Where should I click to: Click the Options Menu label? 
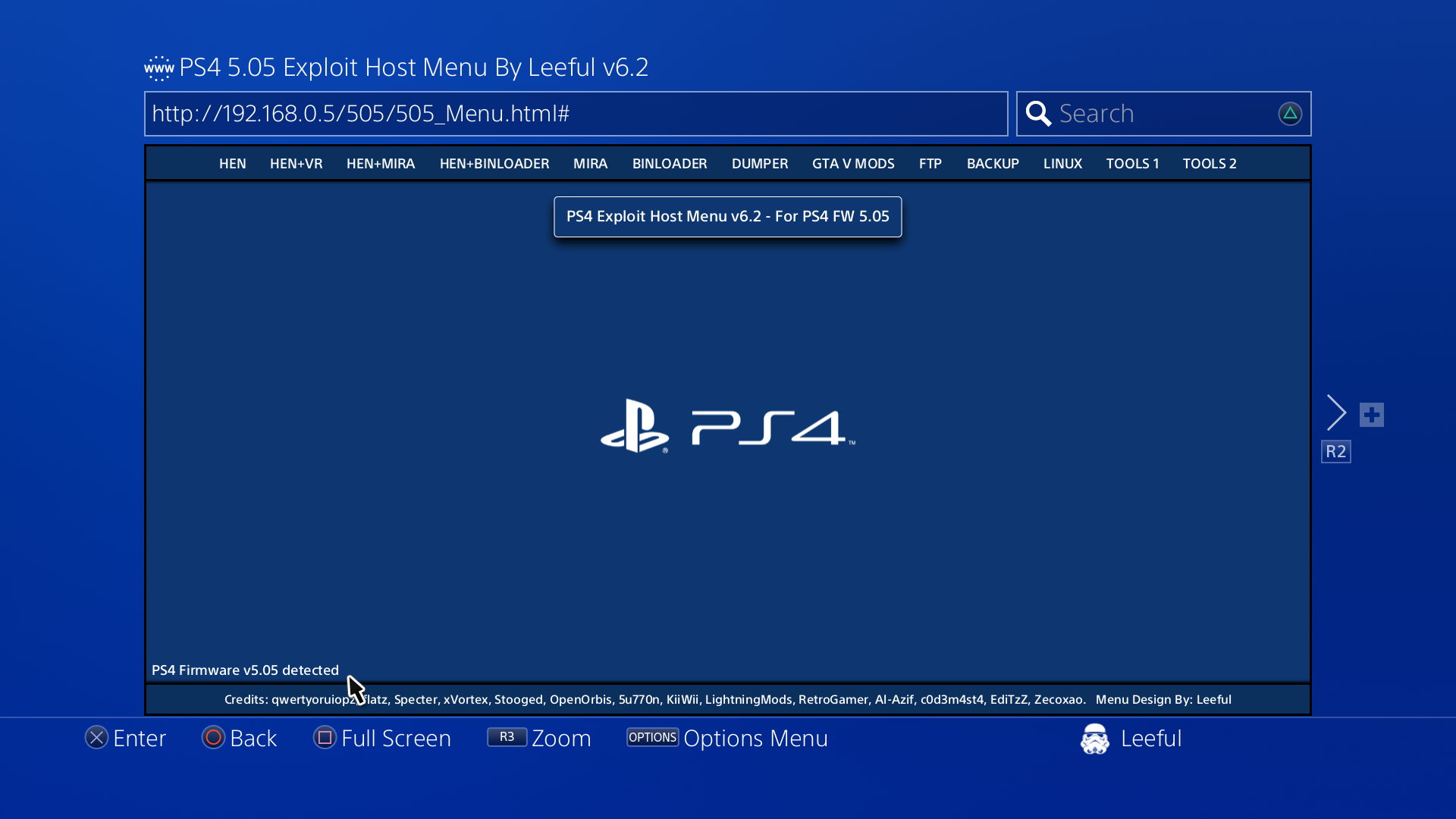755,738
